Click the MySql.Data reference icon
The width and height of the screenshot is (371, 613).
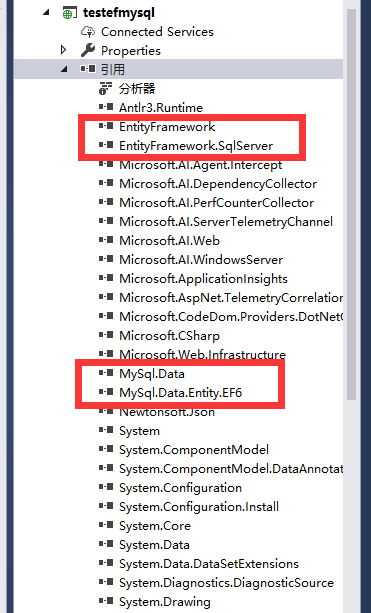tap(106, 373)
